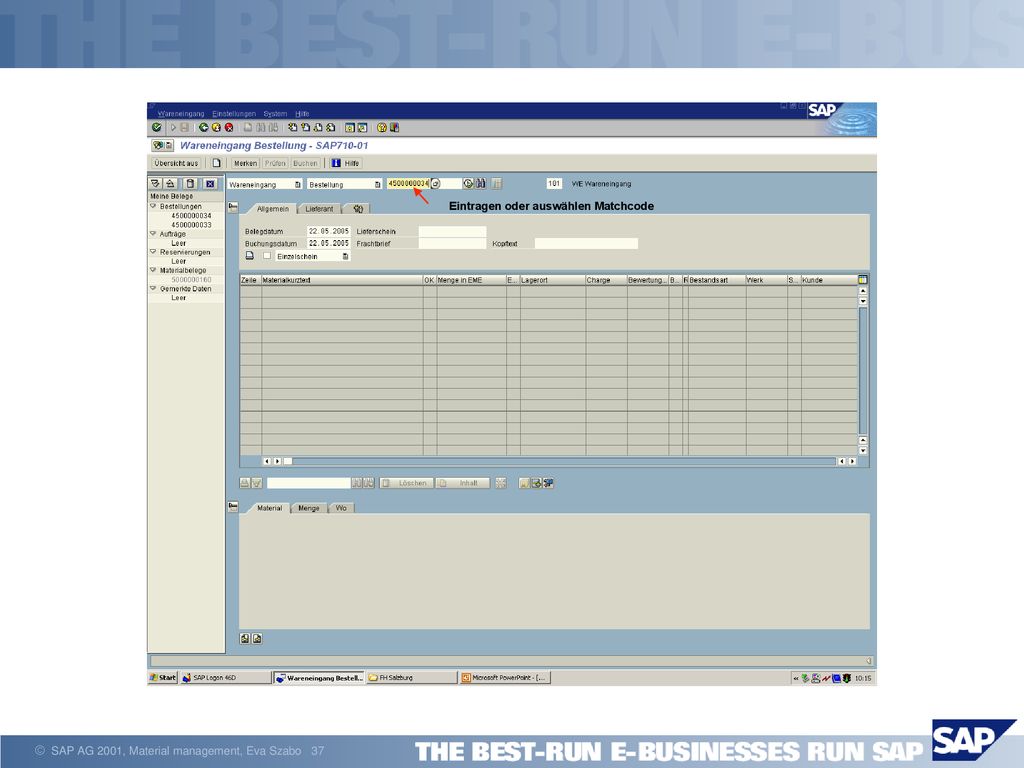Click the red Cancel icon

[x=229, y=127]
